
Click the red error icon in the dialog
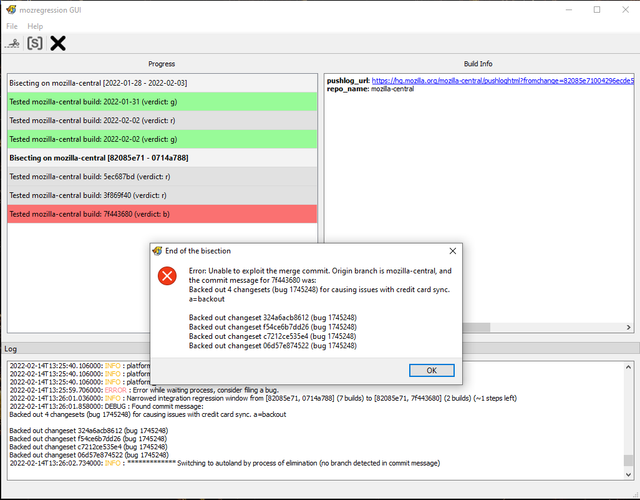[x=167, y=276]
